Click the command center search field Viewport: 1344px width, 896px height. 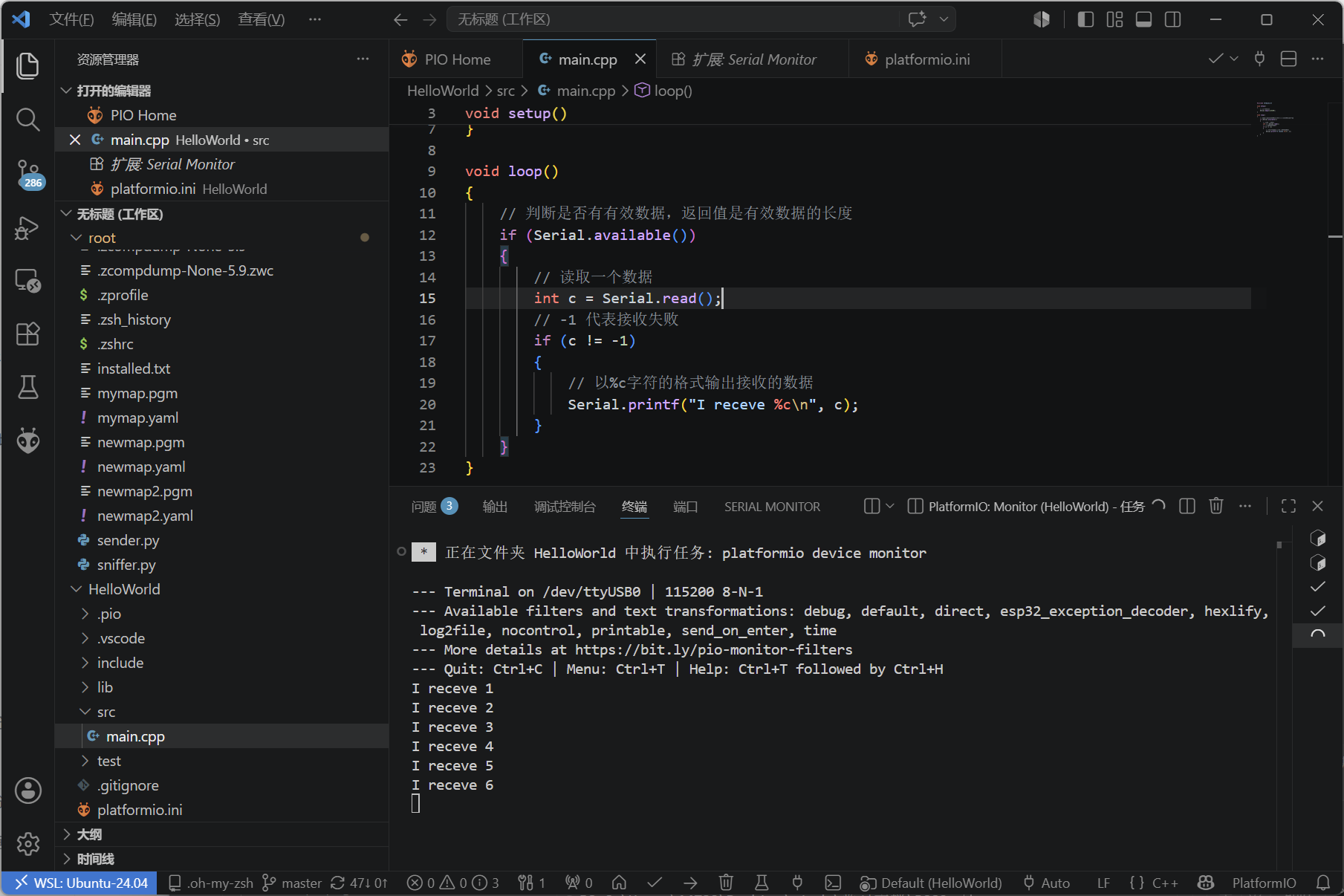point(701,19)
